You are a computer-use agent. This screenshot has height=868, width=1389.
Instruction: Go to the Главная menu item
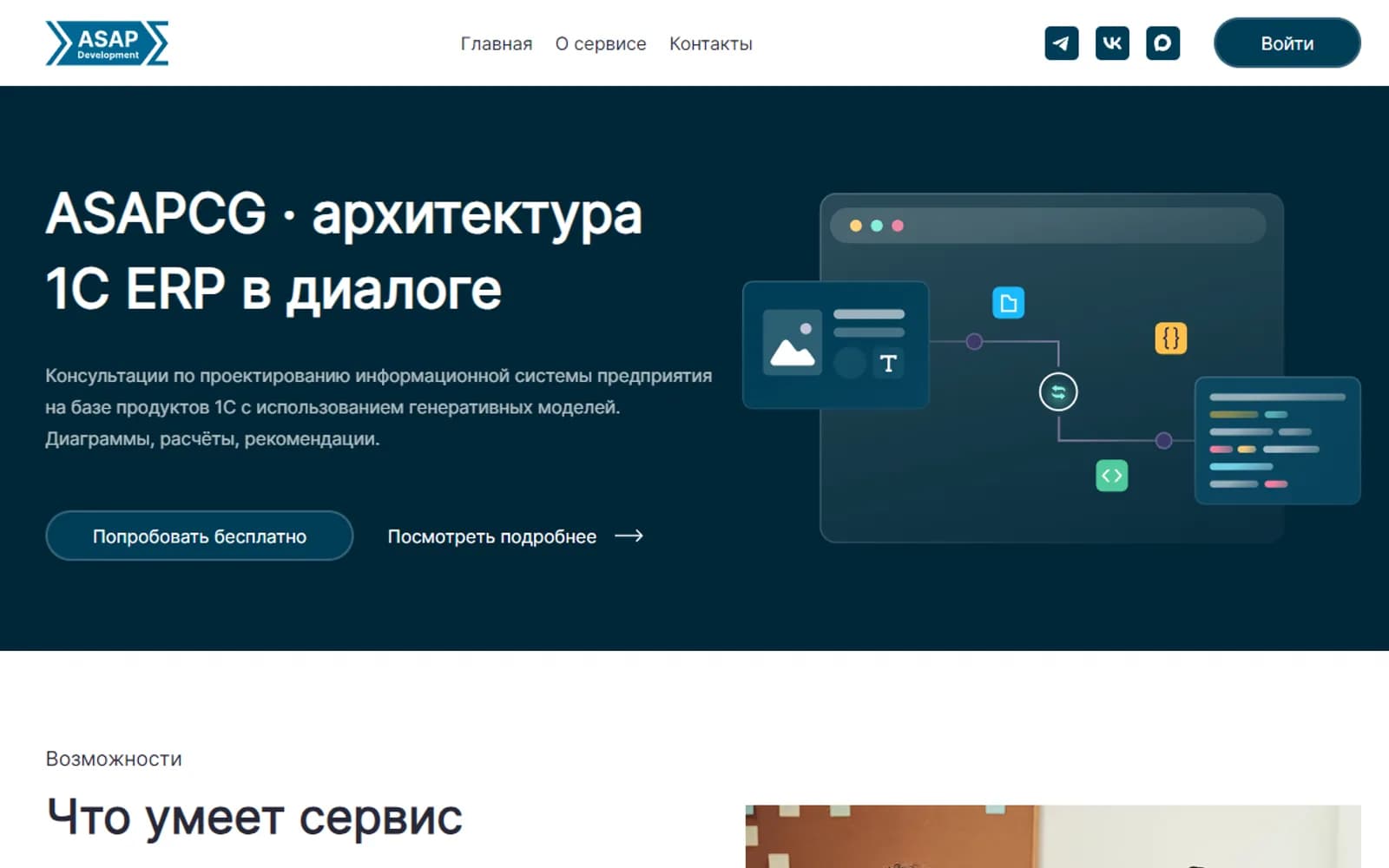pyautogui.click(x=497, y=43)
